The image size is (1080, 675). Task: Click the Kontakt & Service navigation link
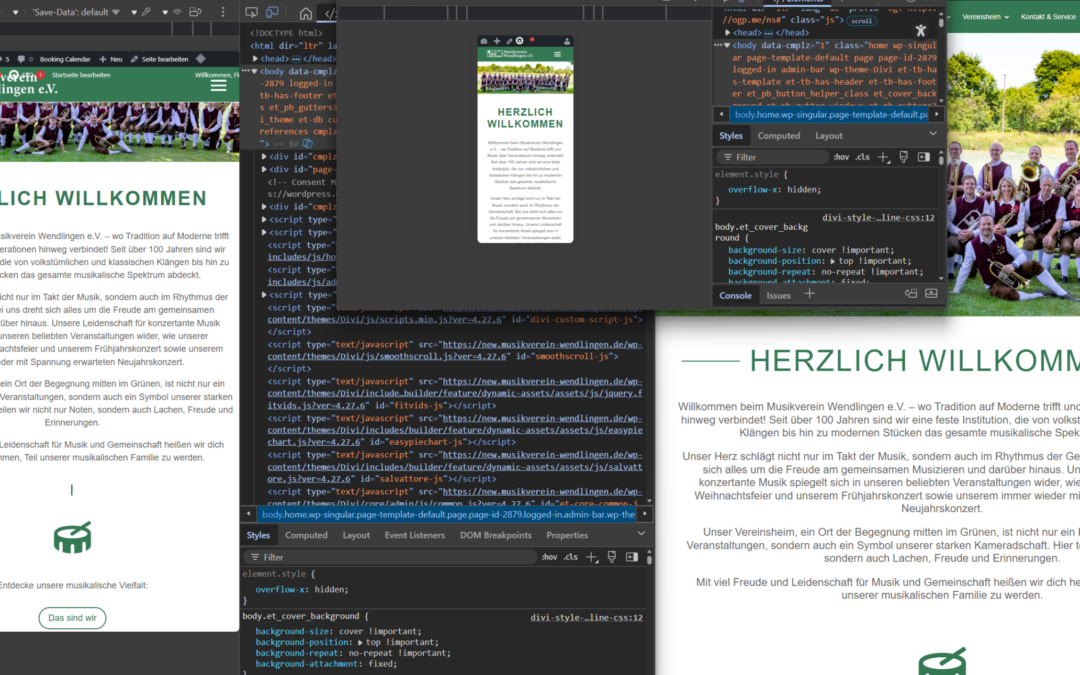pos(1047,17)
